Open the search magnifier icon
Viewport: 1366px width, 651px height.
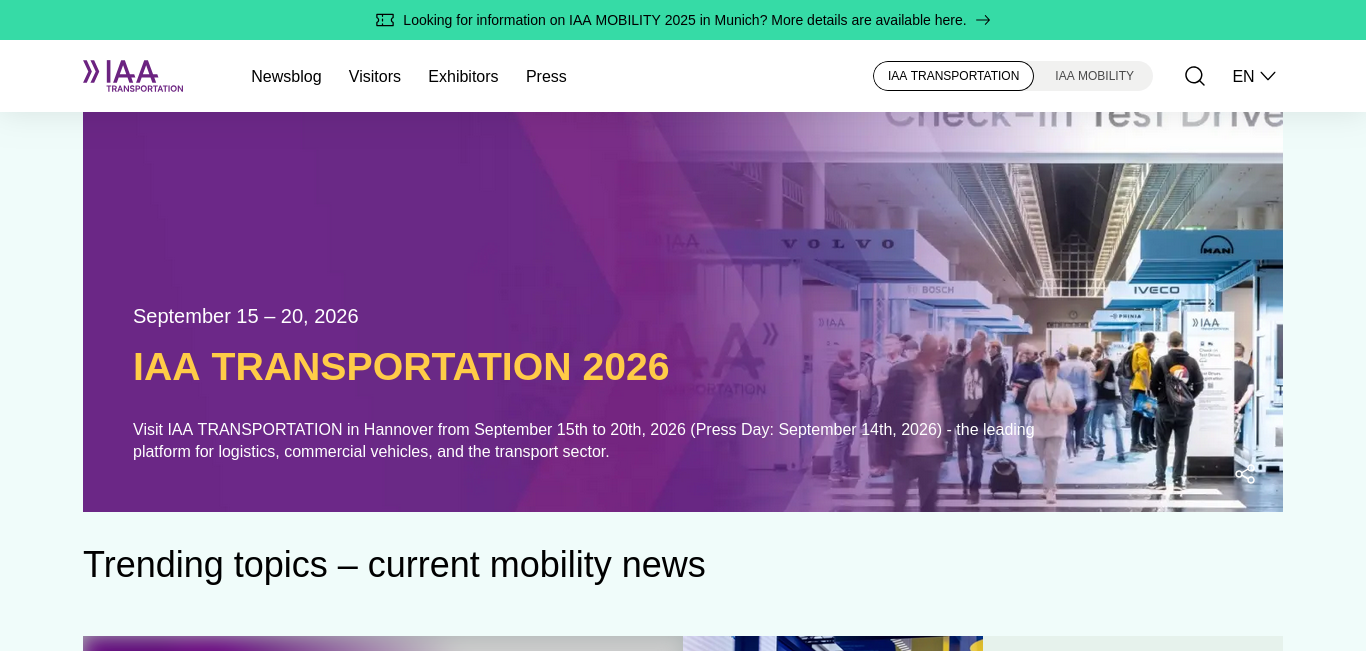tap(1195, 76)
